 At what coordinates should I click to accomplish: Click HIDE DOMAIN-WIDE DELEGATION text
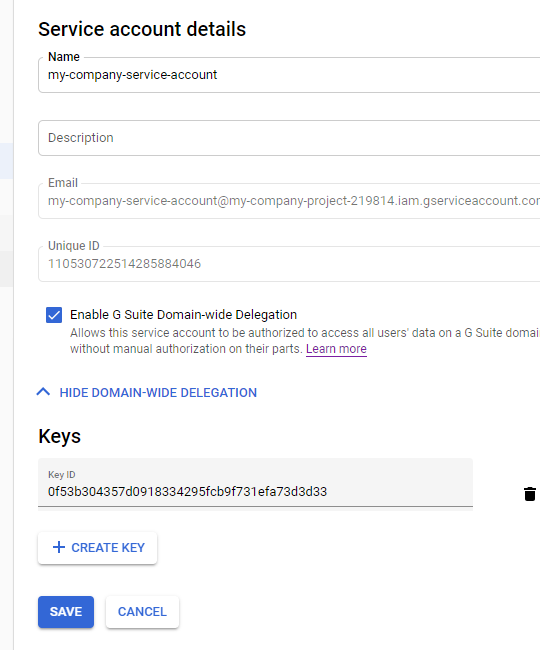158,393
